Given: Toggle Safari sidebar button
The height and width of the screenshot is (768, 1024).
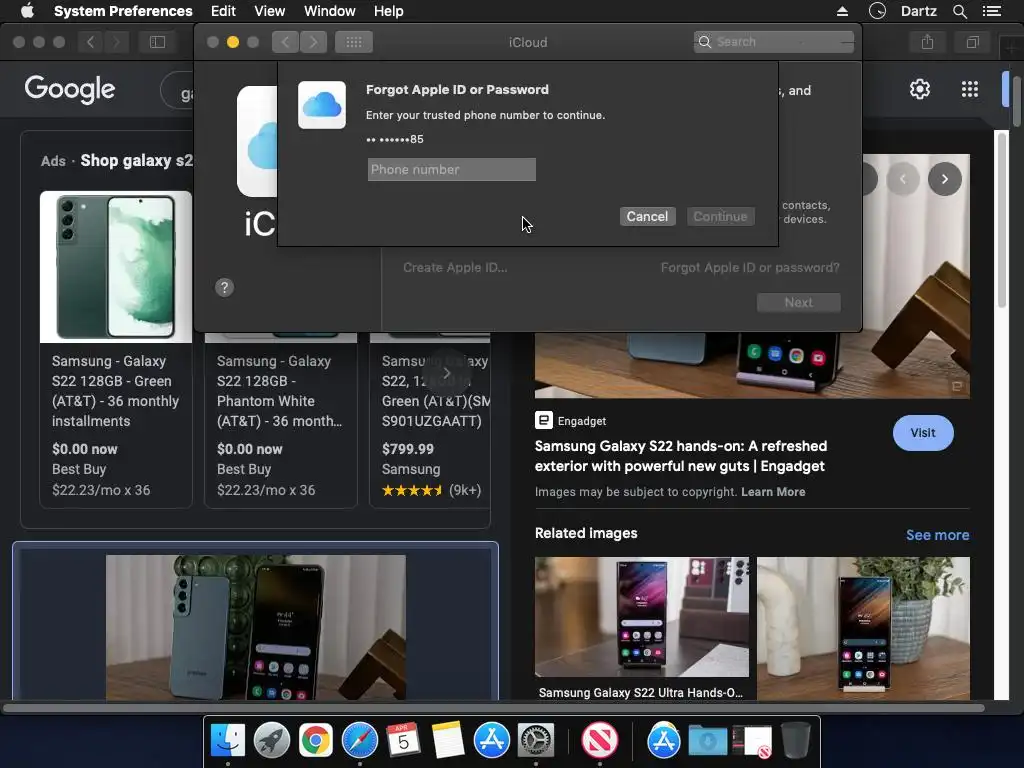Looking at the screenshot, I should pos(157,42).
